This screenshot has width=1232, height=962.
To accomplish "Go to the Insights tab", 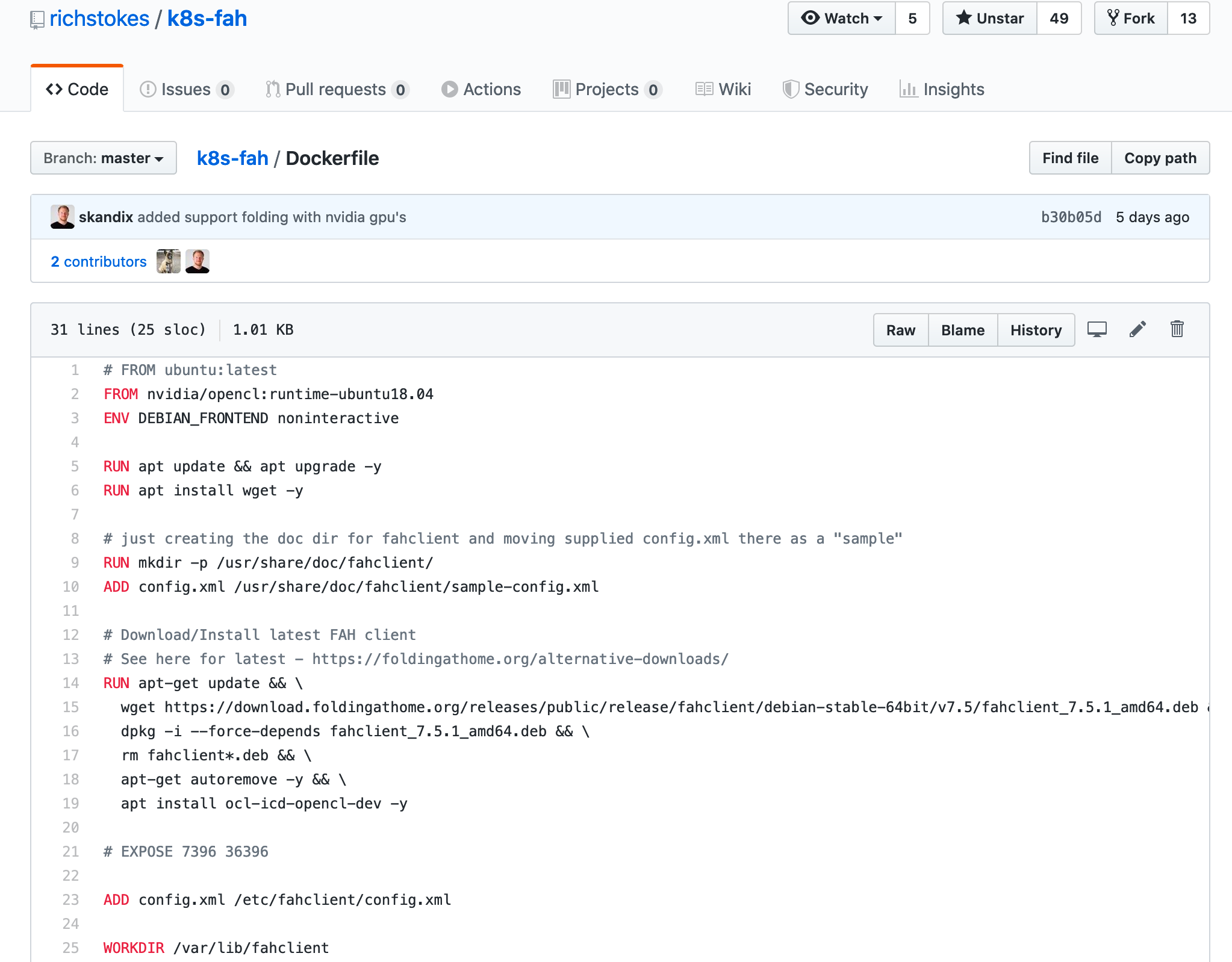I will point(942,90).
